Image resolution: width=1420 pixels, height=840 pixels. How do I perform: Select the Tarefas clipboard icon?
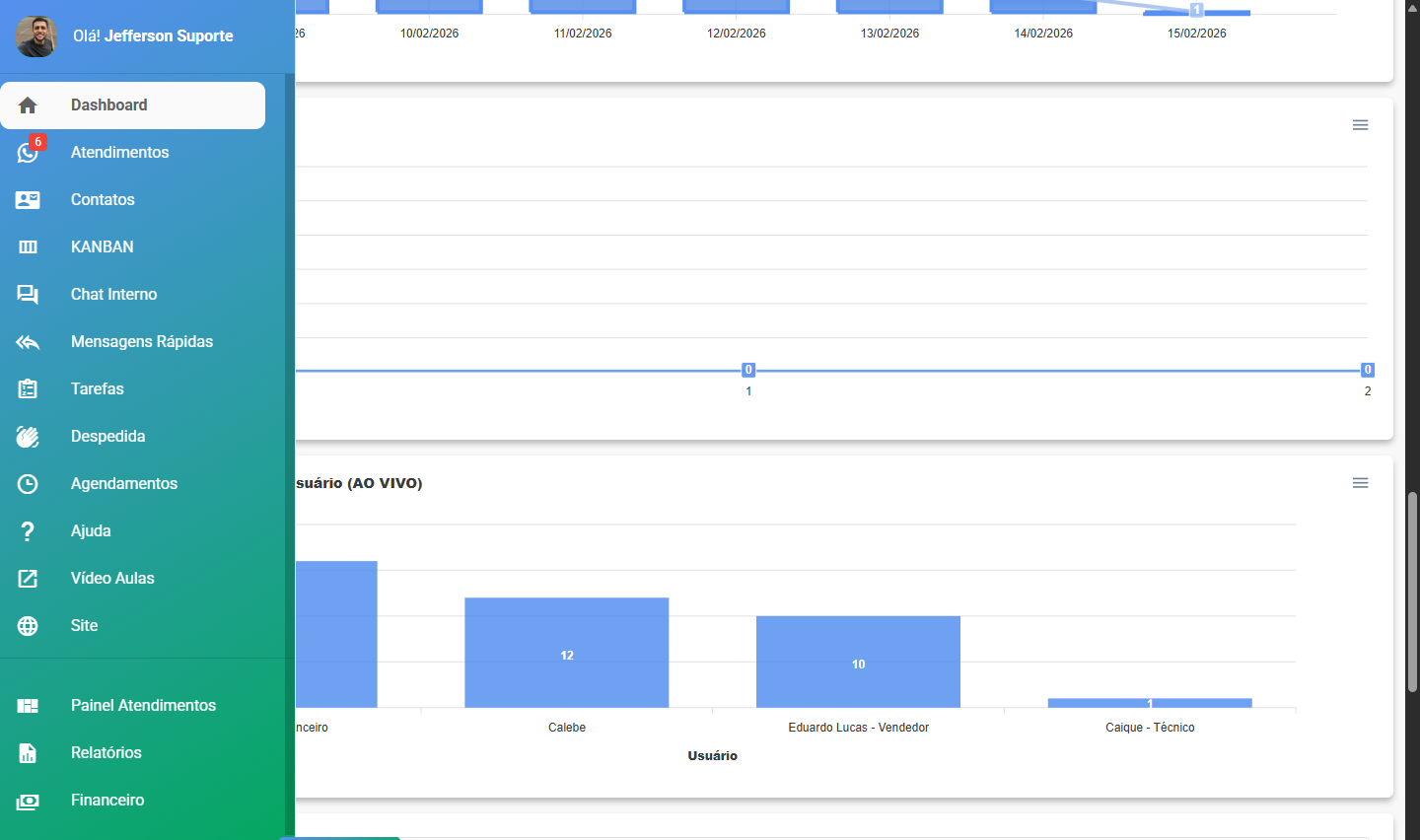(28, 389)
